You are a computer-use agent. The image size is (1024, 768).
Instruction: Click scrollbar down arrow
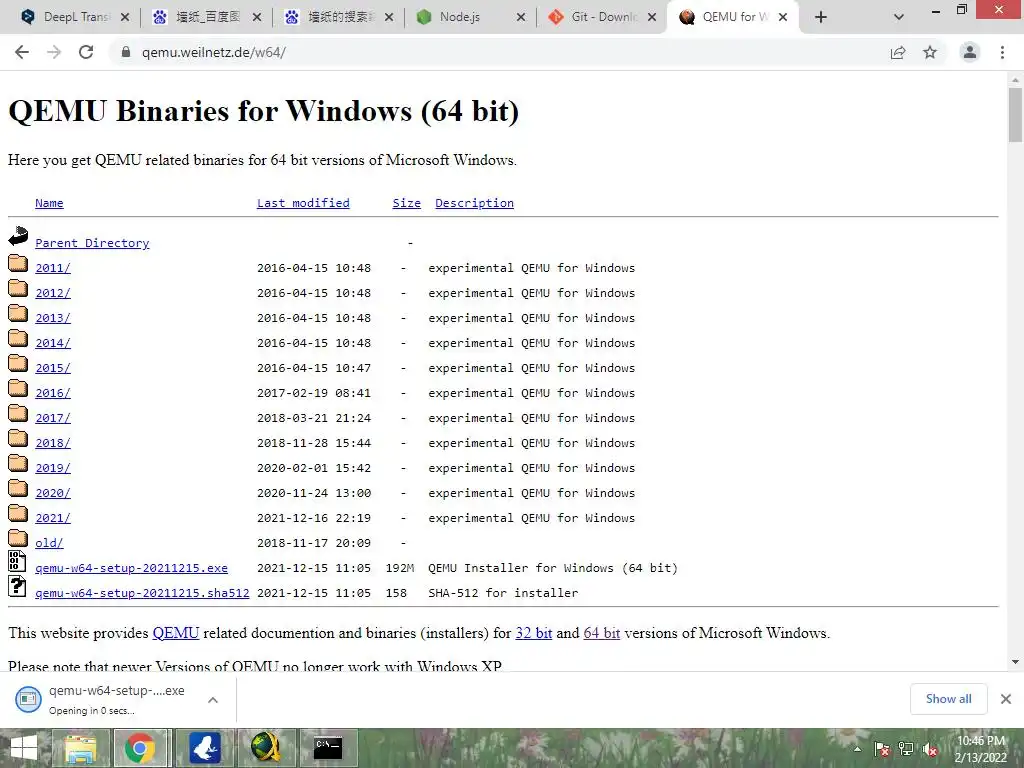tap(1015, 662)
